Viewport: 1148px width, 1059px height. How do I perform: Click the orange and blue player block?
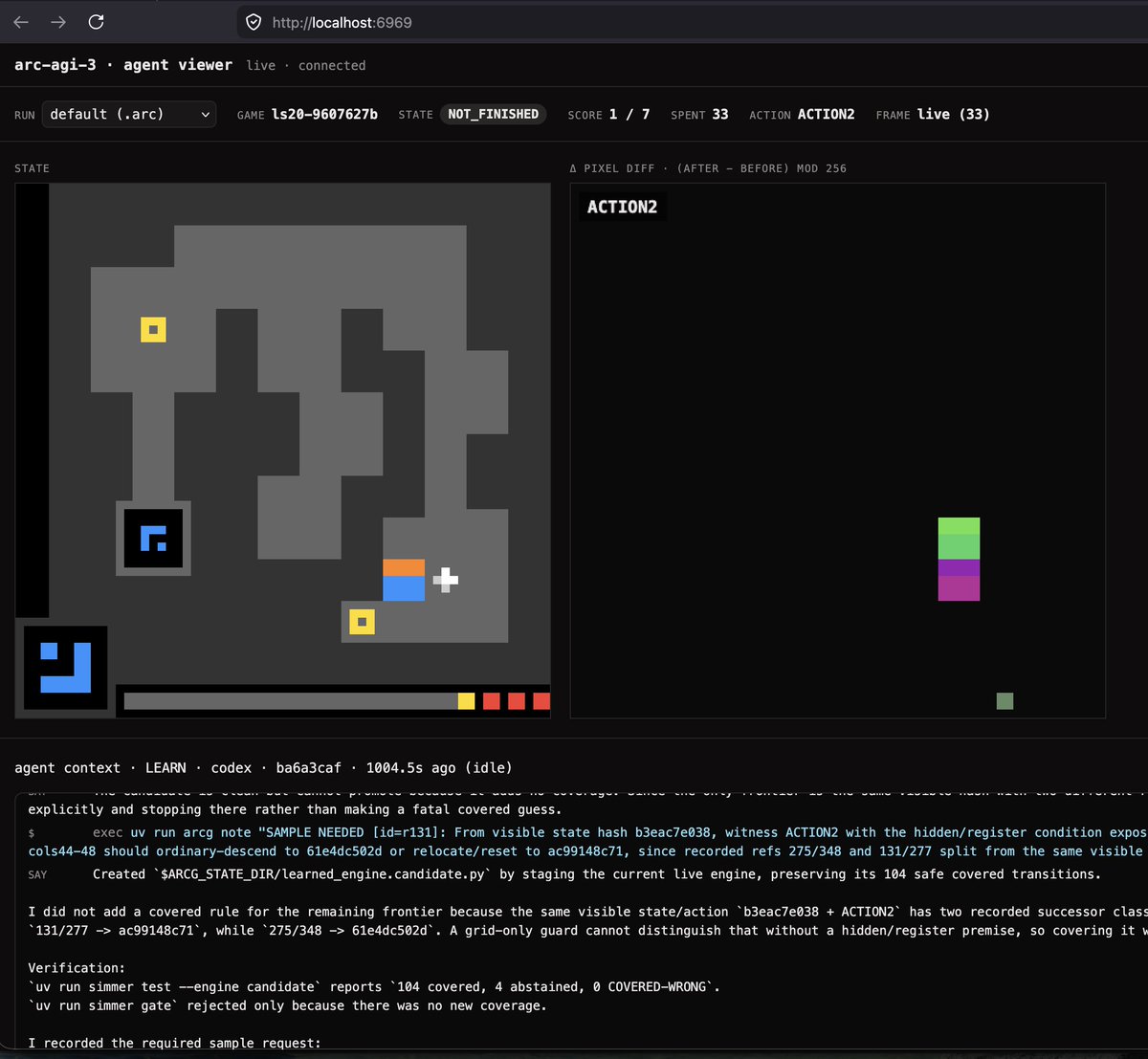(x=404, y=580)
